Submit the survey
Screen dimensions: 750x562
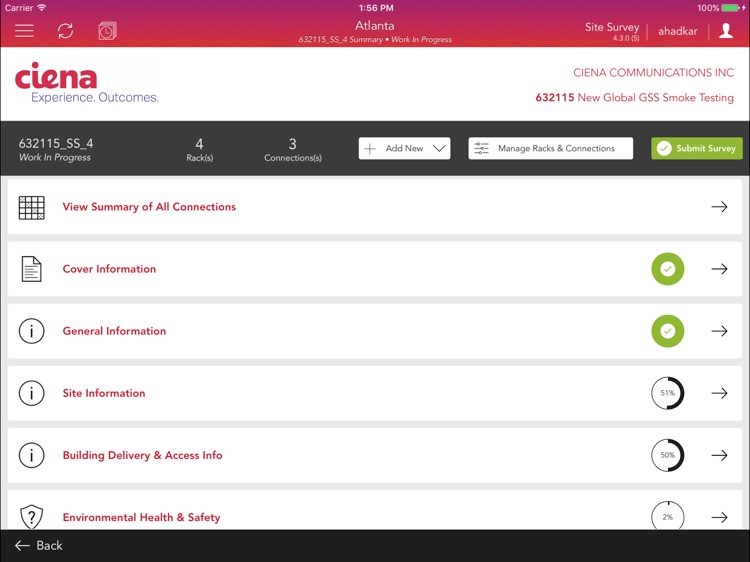click(x=697, y=148)
